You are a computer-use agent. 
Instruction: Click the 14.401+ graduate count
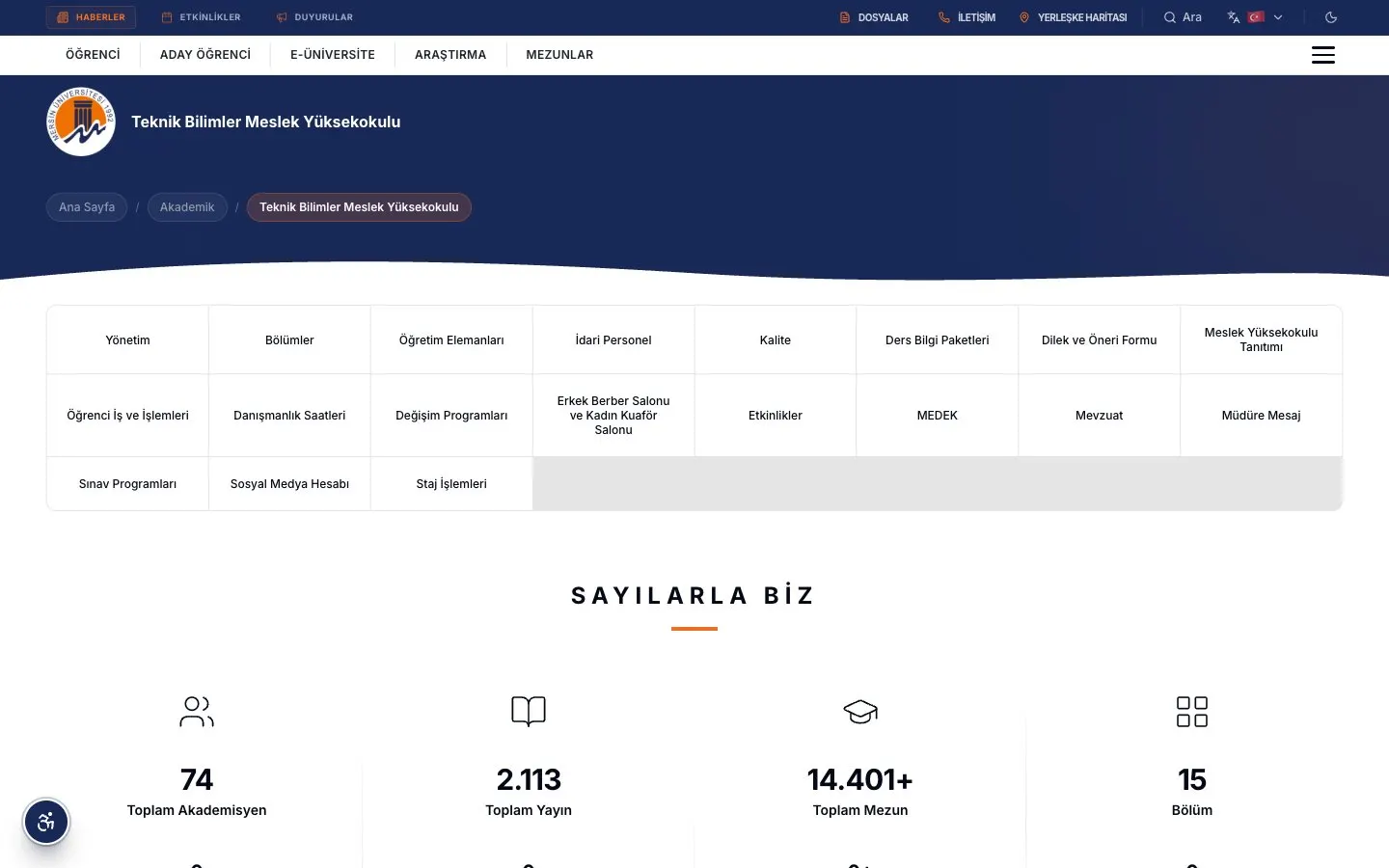click(x=860, y=779)
